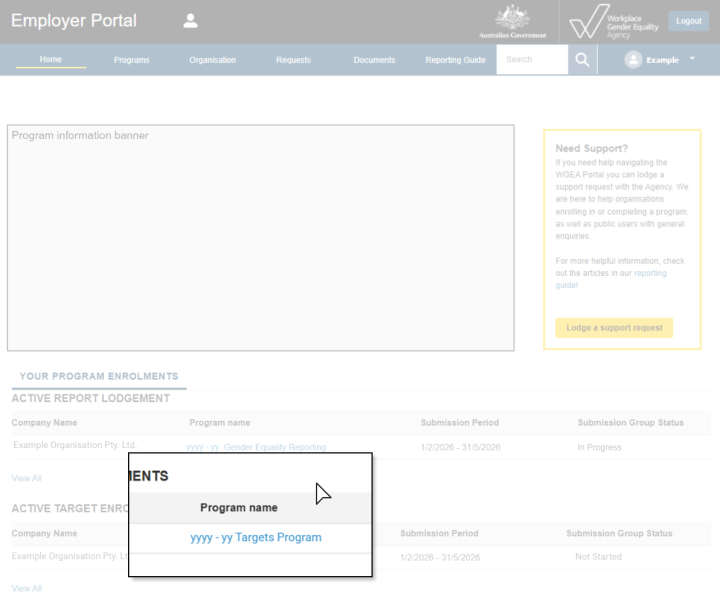Expand the Example account dropdown arrow

[x=692, y=59]
